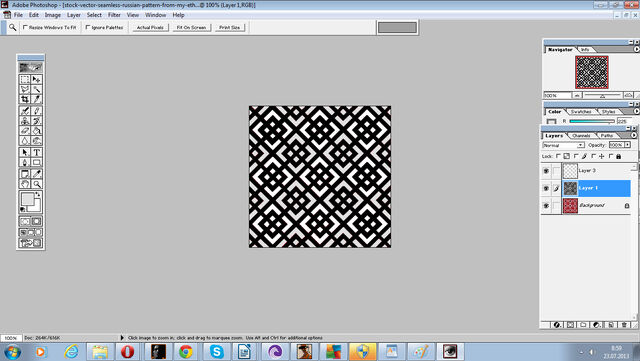Open the Windows Start button
The width and height of the screenshot is (640, 361).
[x=12, y=352]
